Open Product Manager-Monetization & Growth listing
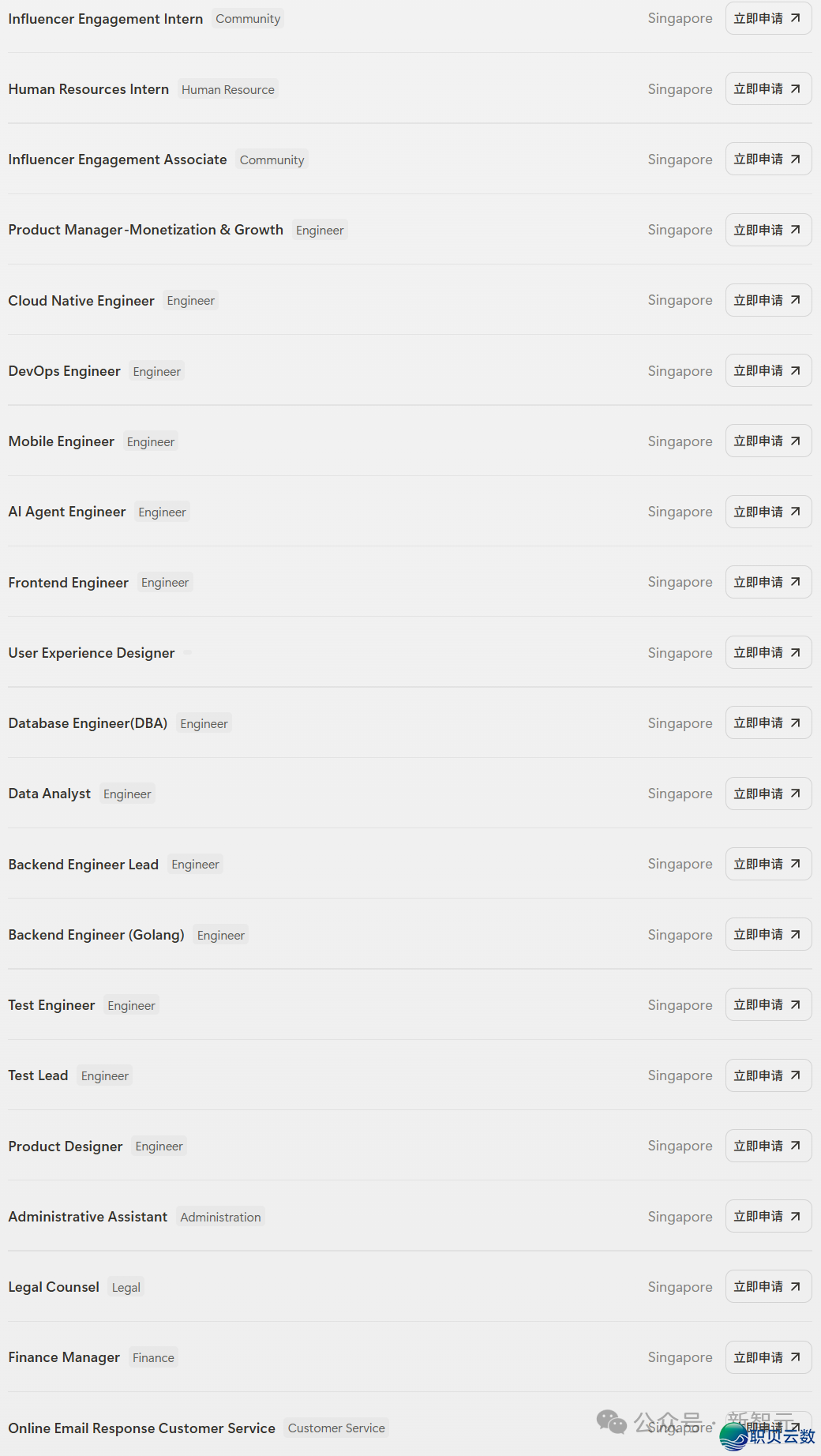The height and width of the screenshot is (1456, 821). pos(146,230)
